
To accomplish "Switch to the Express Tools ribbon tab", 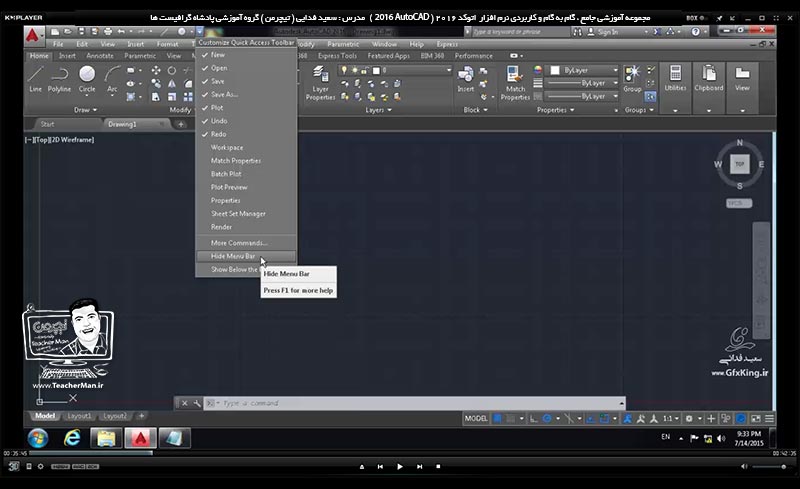I will point(337,56).
